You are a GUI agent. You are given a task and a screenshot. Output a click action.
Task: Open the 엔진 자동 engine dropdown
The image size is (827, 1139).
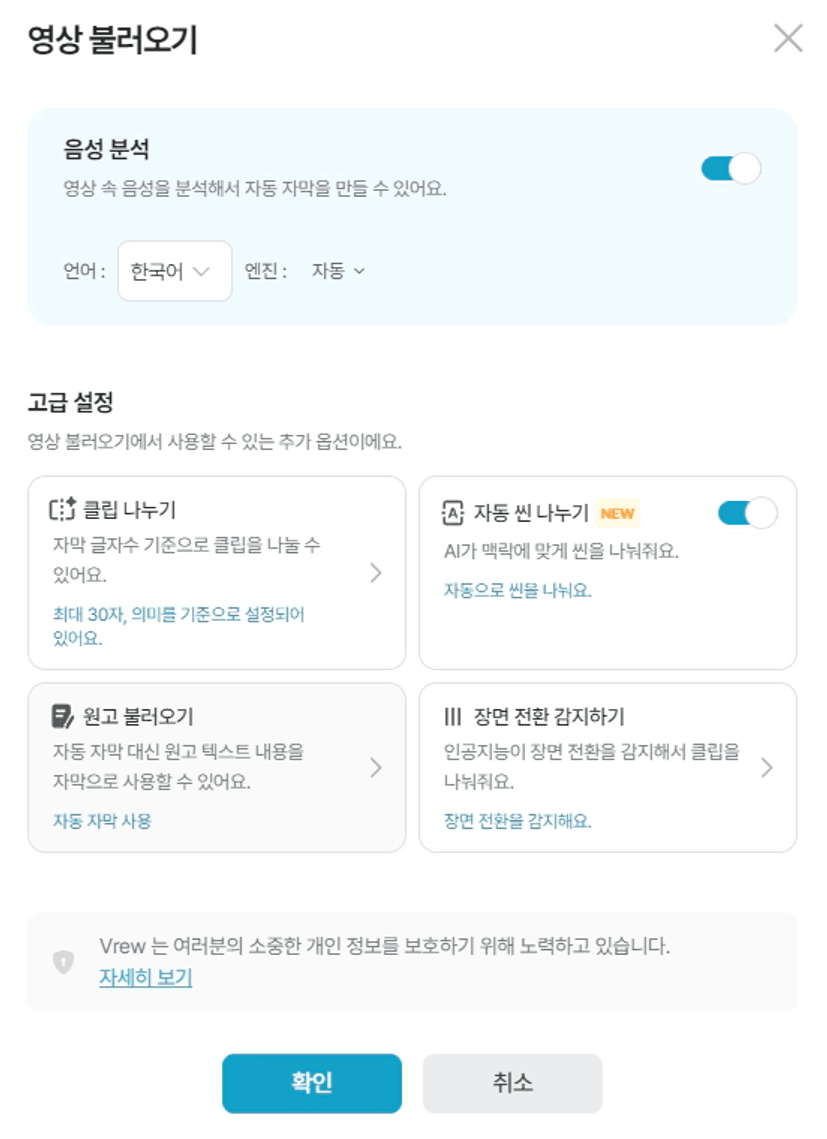pyautogui.click(x=338, y=271)
